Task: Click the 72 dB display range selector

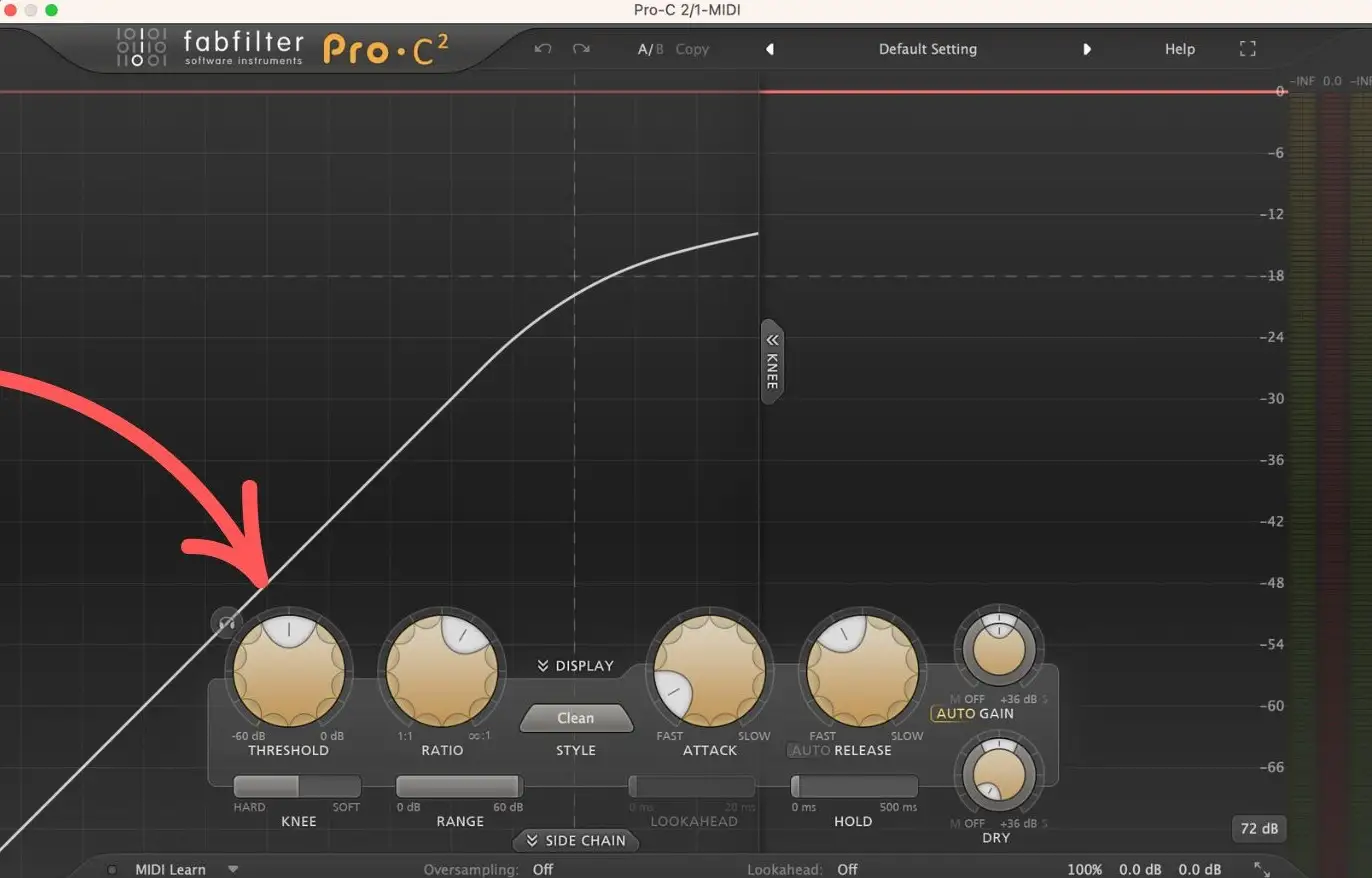Action: [x=1257, y=829]
